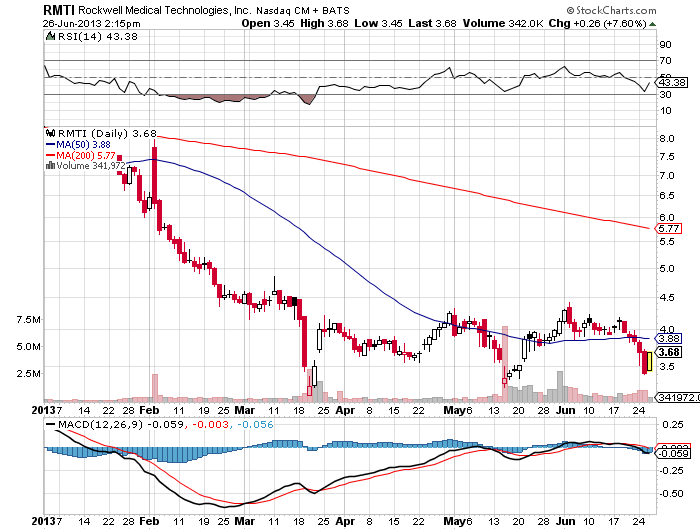The image size is (700, 530).
Task: Click the RMTI (Daily) 3.68 legend
Action: click(107, 134)
